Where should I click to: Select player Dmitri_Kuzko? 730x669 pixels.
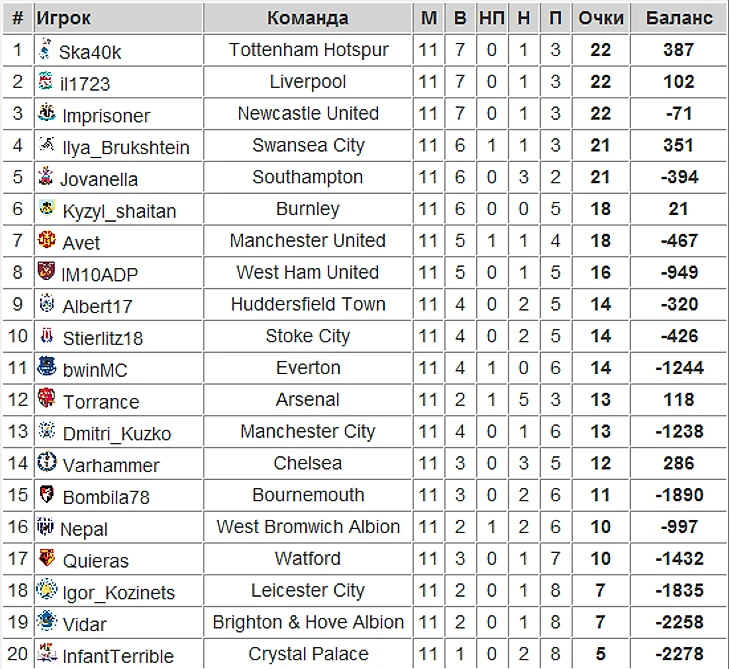click(x=116, y=434)
